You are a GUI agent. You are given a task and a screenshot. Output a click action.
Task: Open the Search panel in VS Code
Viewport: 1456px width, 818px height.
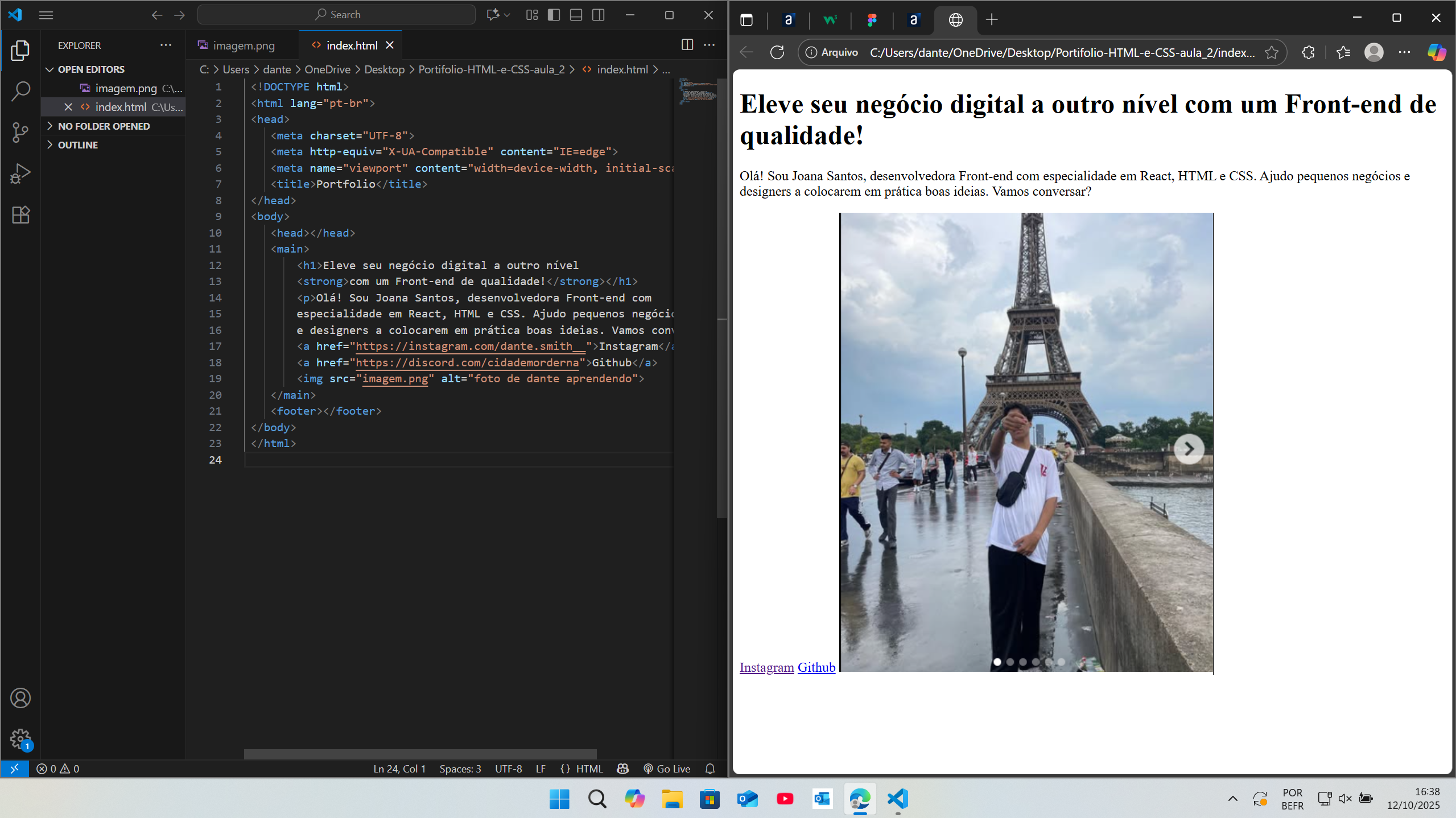tap(20, 91)
